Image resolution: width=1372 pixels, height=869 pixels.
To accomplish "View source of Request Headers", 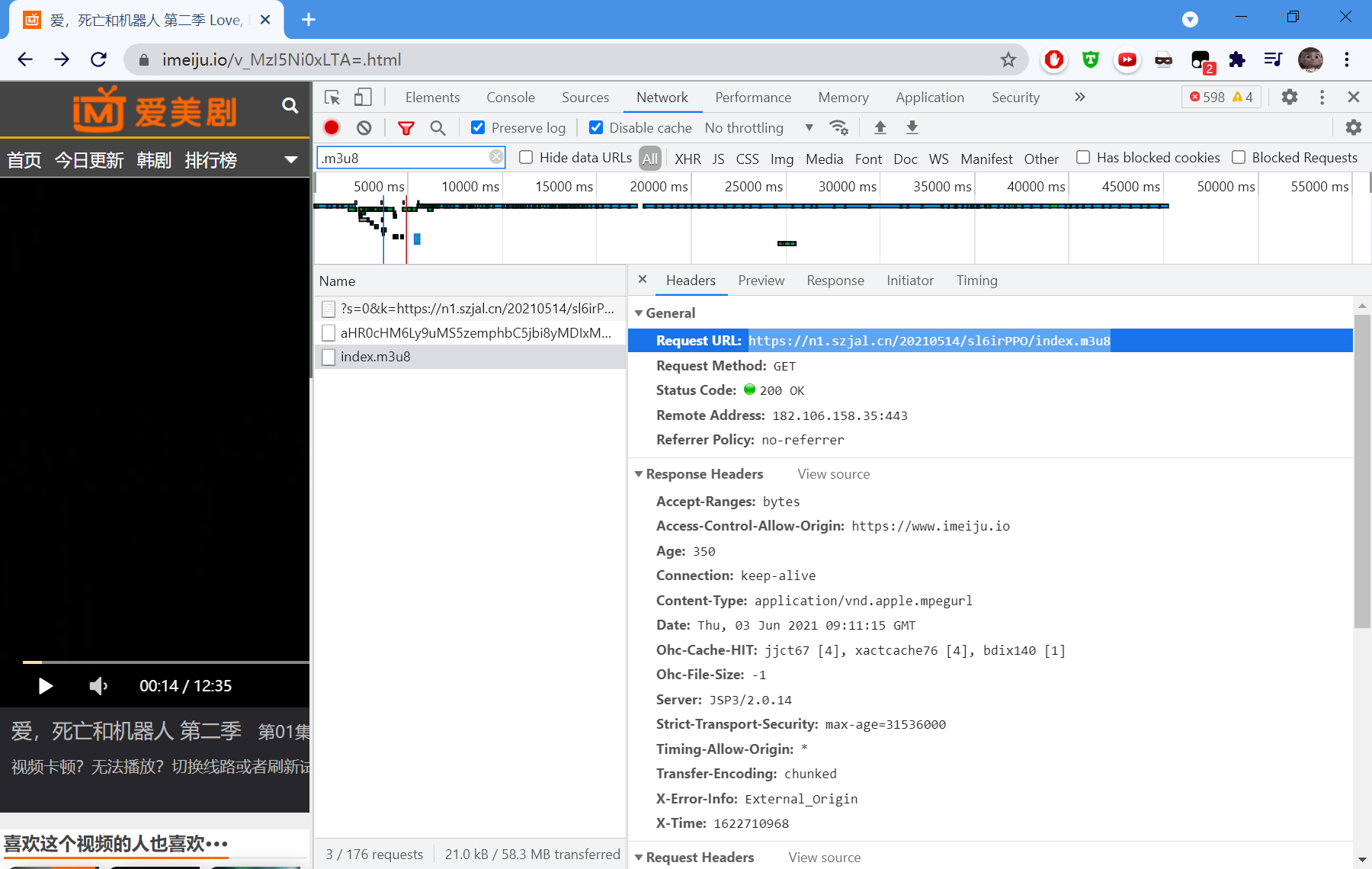I will [824, 858].
